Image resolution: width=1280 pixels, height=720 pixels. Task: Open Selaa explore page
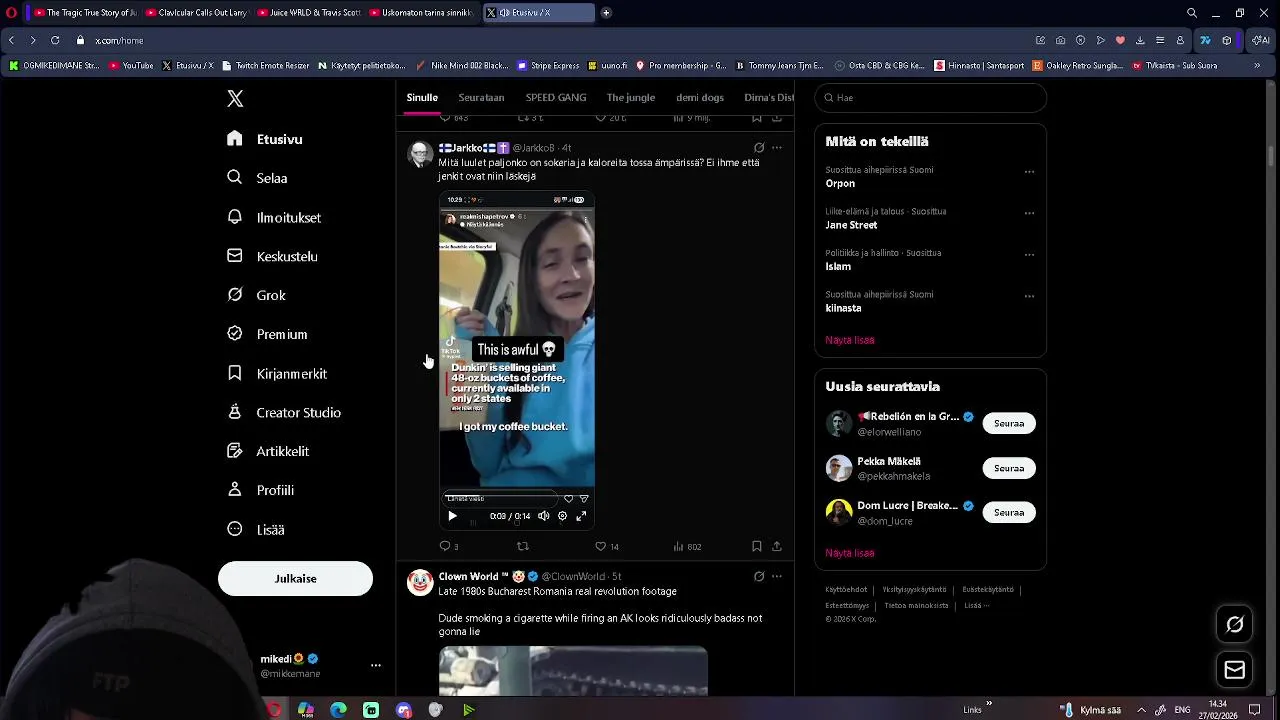coord(258,178)
